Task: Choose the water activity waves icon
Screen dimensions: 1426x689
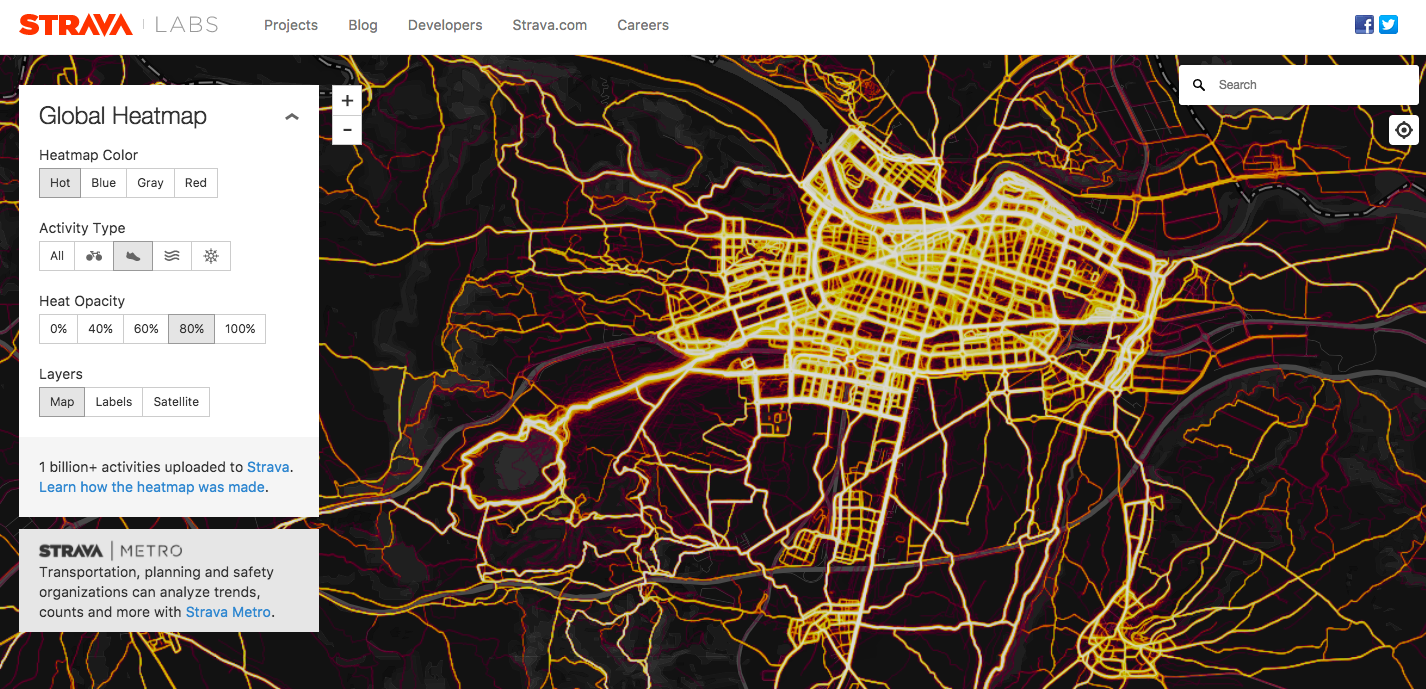Action: pyautogui.click(x=172, y=256)
